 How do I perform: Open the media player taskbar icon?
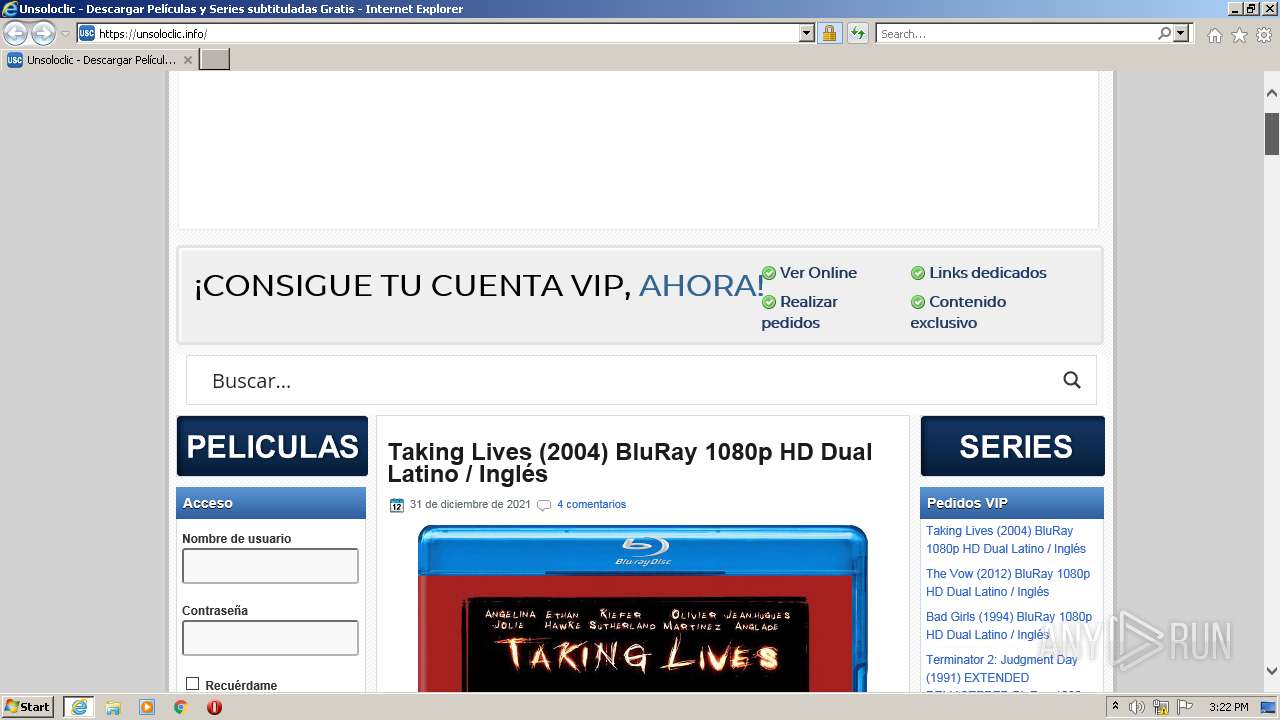[x=146, y=707]
